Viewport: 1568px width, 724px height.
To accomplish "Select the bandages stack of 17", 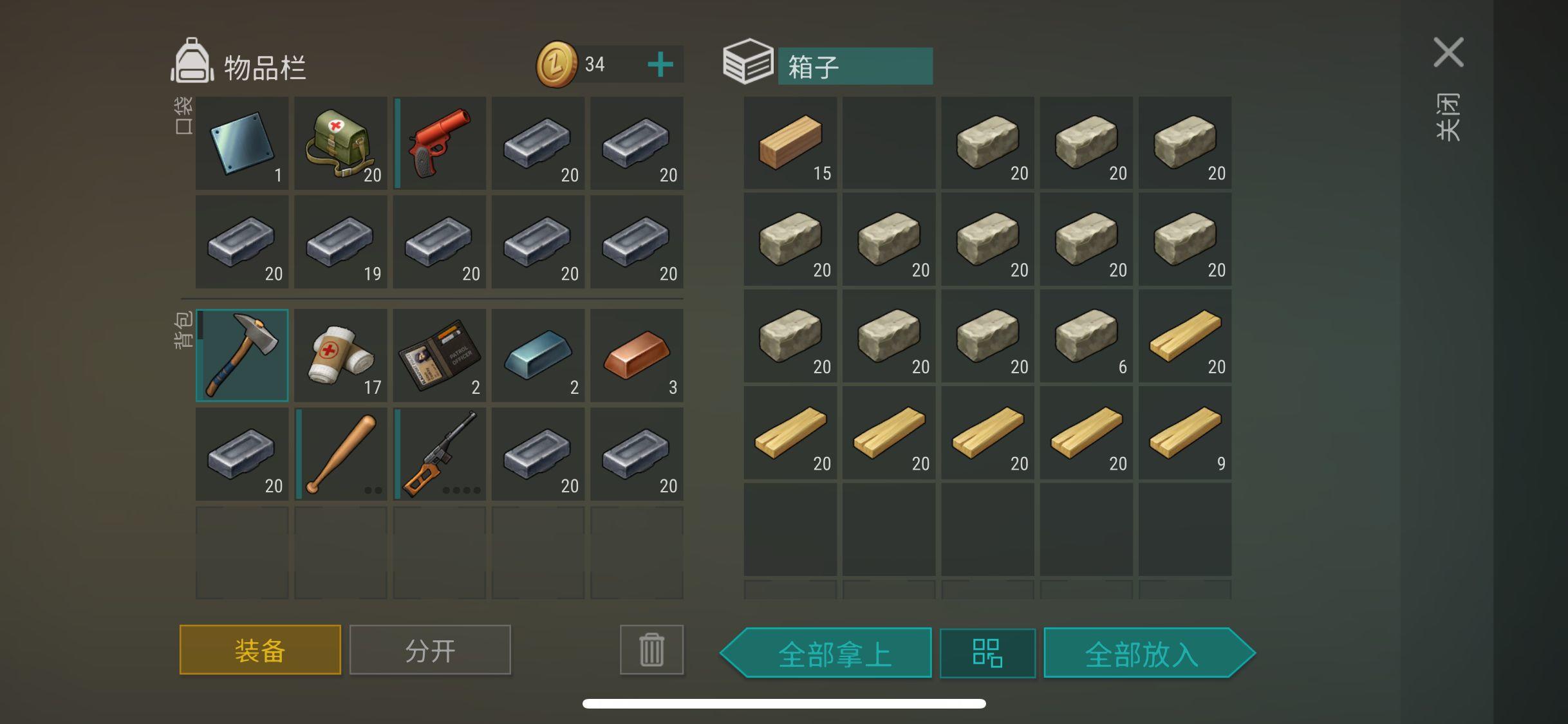I will 341,355.
